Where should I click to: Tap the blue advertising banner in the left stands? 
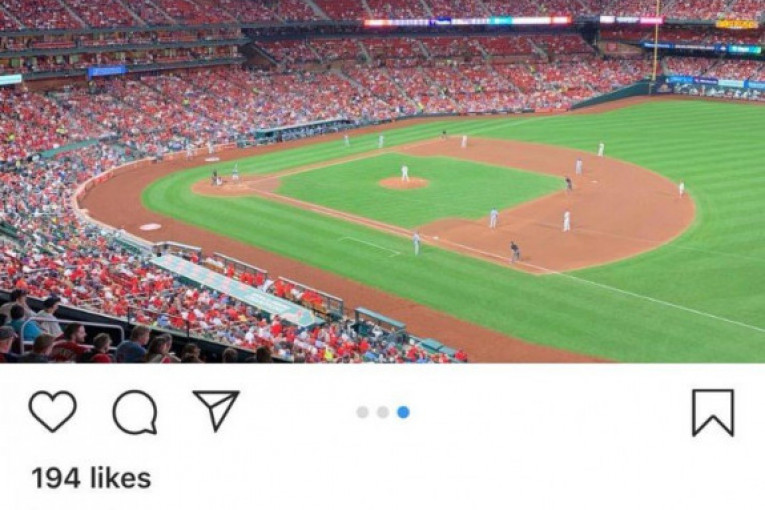click(107, 72)
